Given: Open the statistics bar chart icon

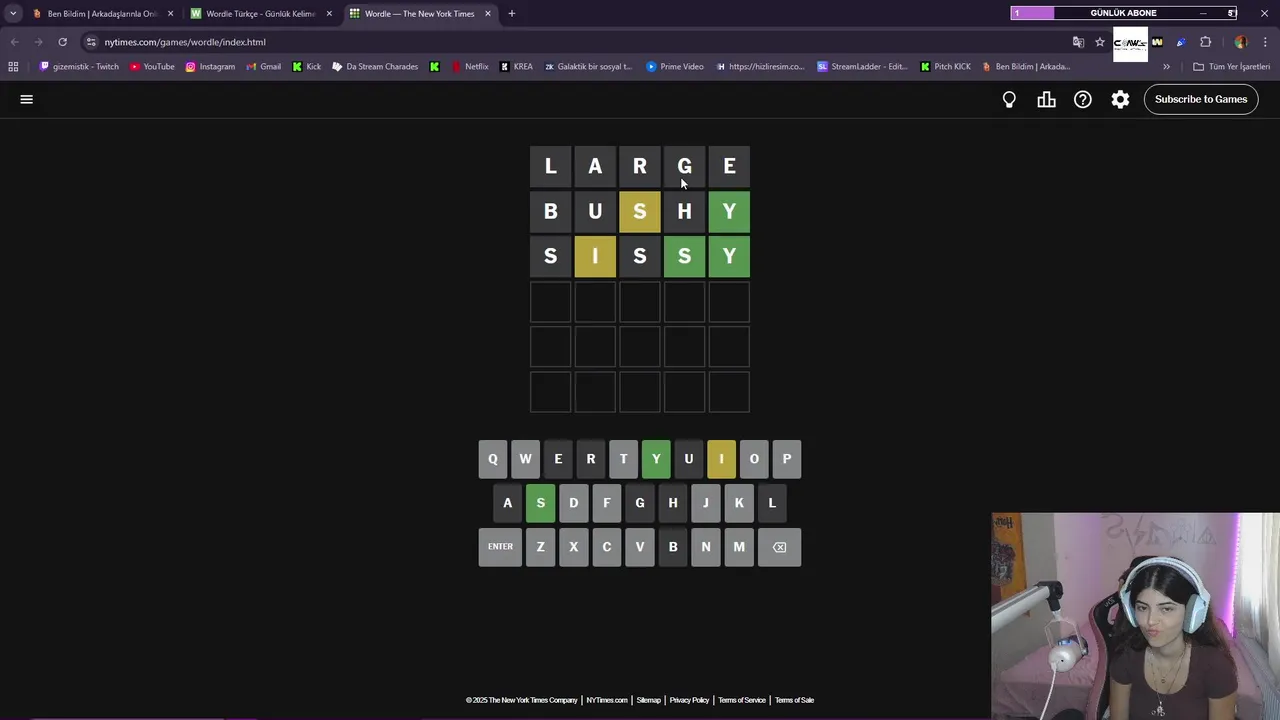Looking at the screenshot, I should tap(1046, 99).
